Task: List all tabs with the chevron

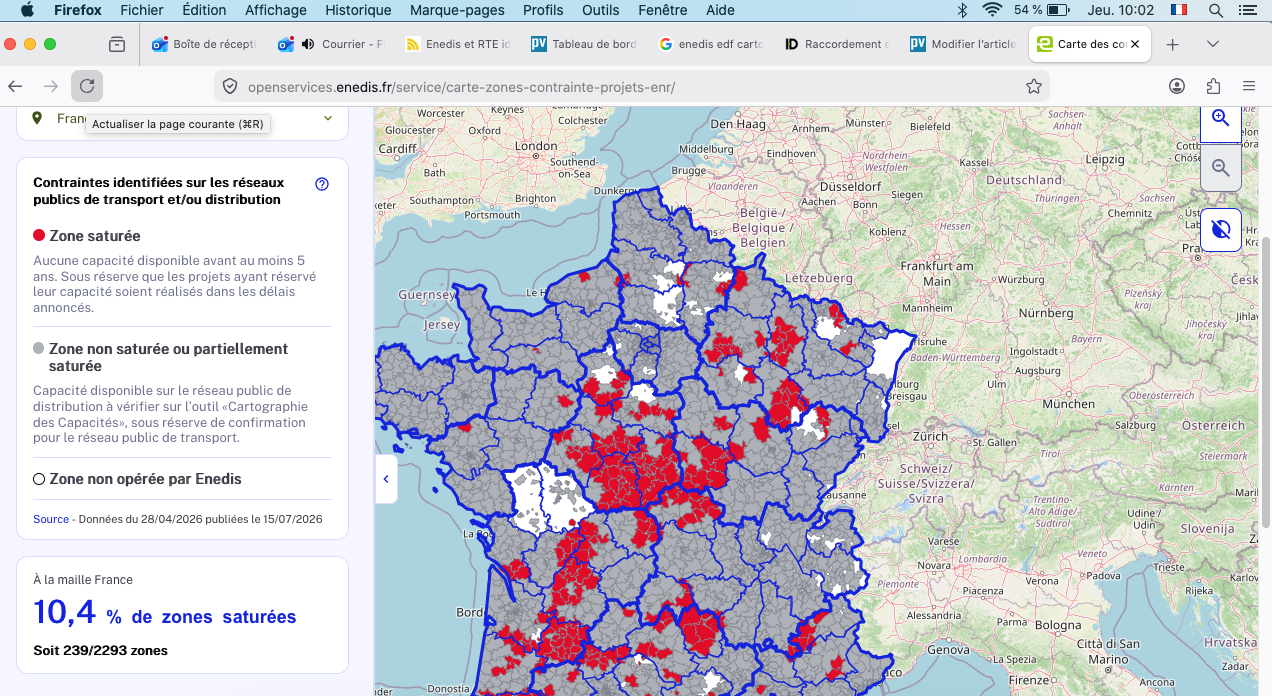Action: [x=1213, y=44]
